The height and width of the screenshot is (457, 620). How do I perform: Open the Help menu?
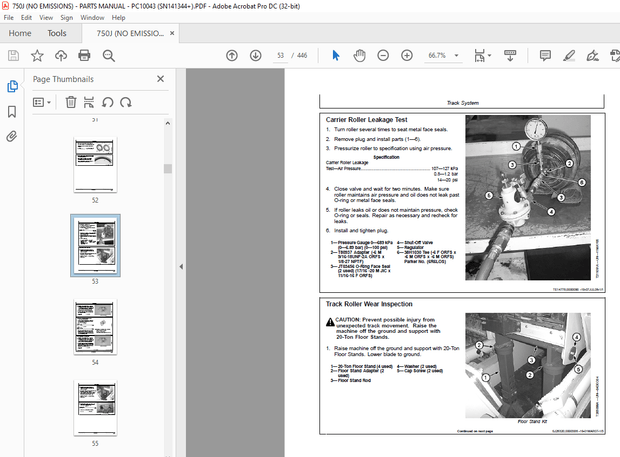pos(118,17)
